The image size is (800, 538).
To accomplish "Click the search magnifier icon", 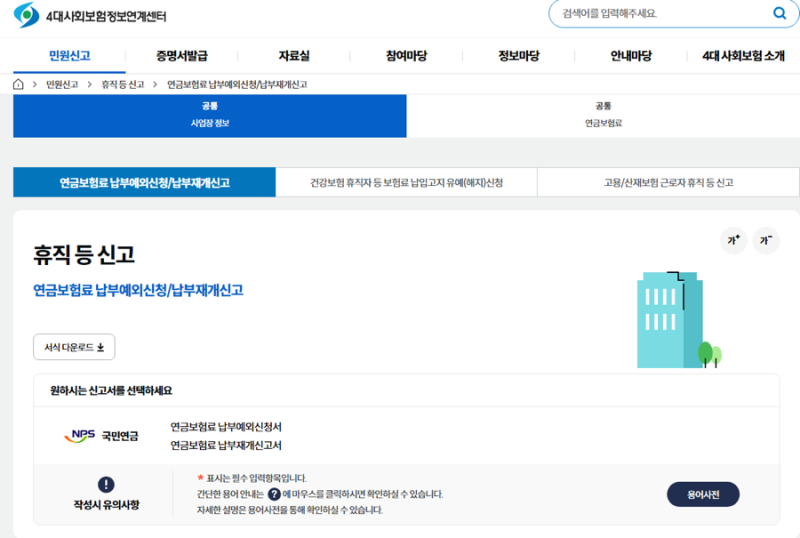I will (x=779, y=13).
